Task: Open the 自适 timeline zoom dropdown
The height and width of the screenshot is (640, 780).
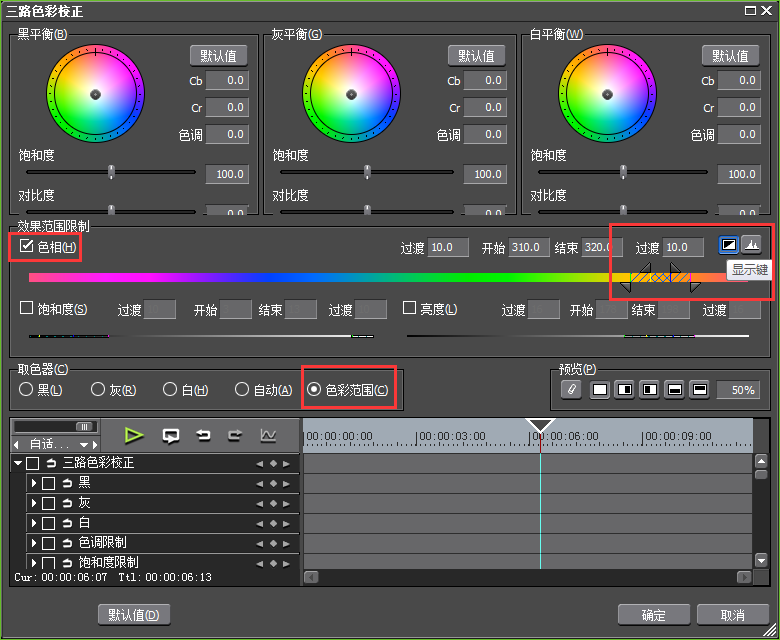Action: (84, 445)
